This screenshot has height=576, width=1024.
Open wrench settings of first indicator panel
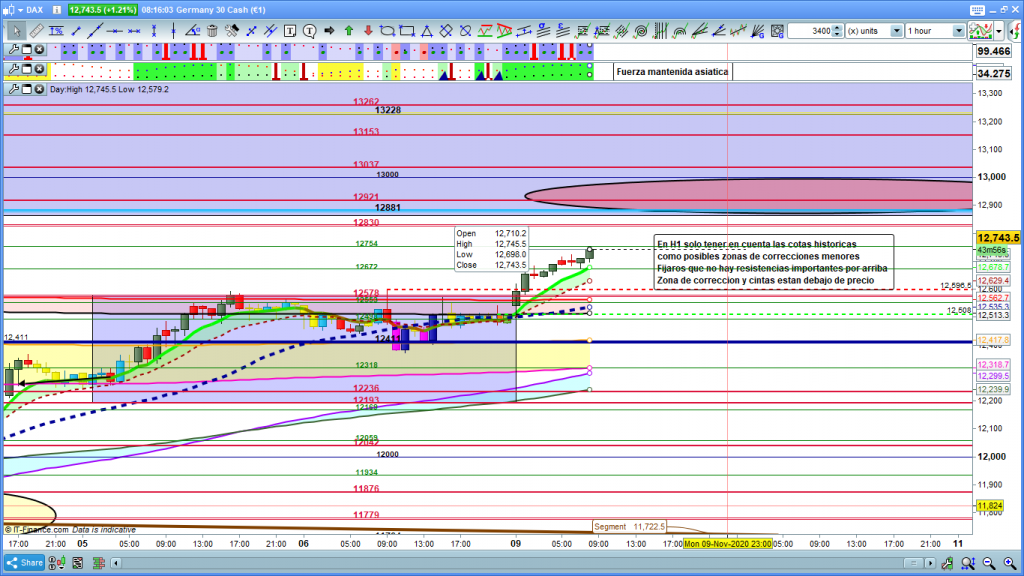(13, 50)
